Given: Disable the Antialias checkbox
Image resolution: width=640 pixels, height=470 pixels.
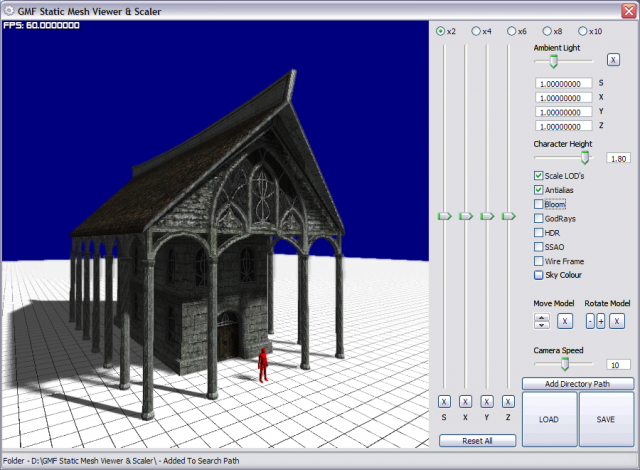Looking at the screenshot, I should click(x=539, y=190).
